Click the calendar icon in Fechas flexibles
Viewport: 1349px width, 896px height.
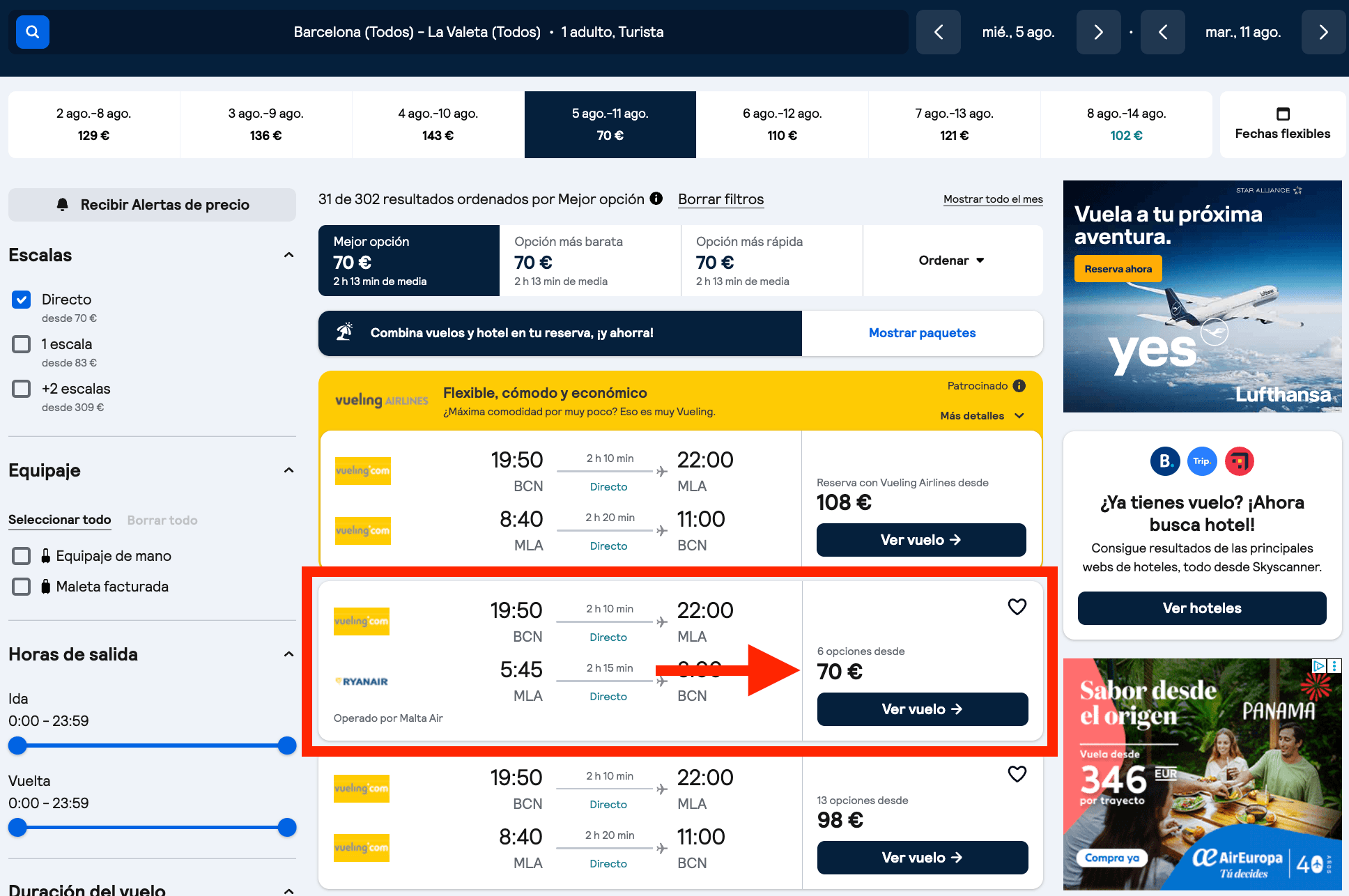point(1283,114)
